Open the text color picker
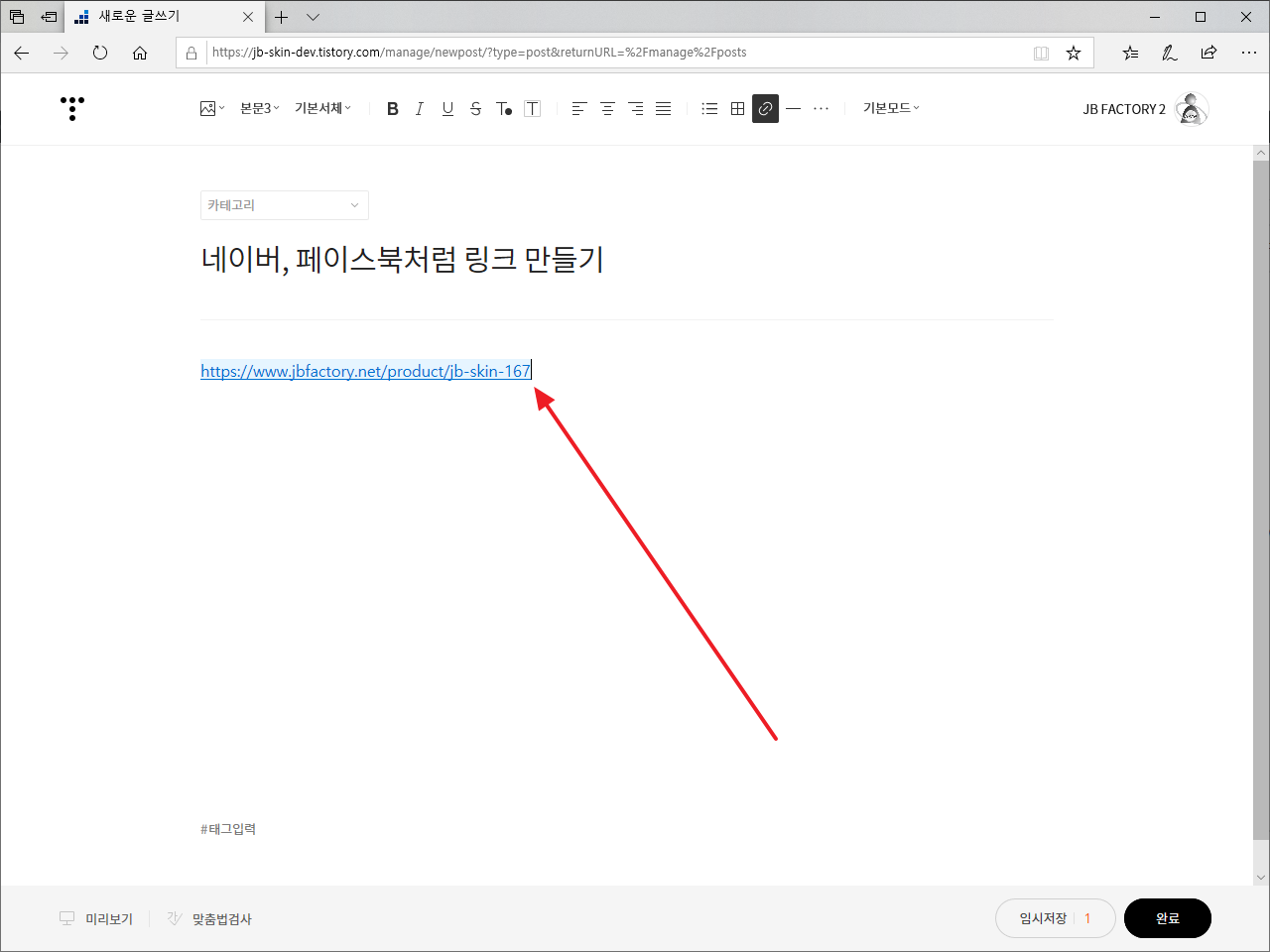 [504, 109]
